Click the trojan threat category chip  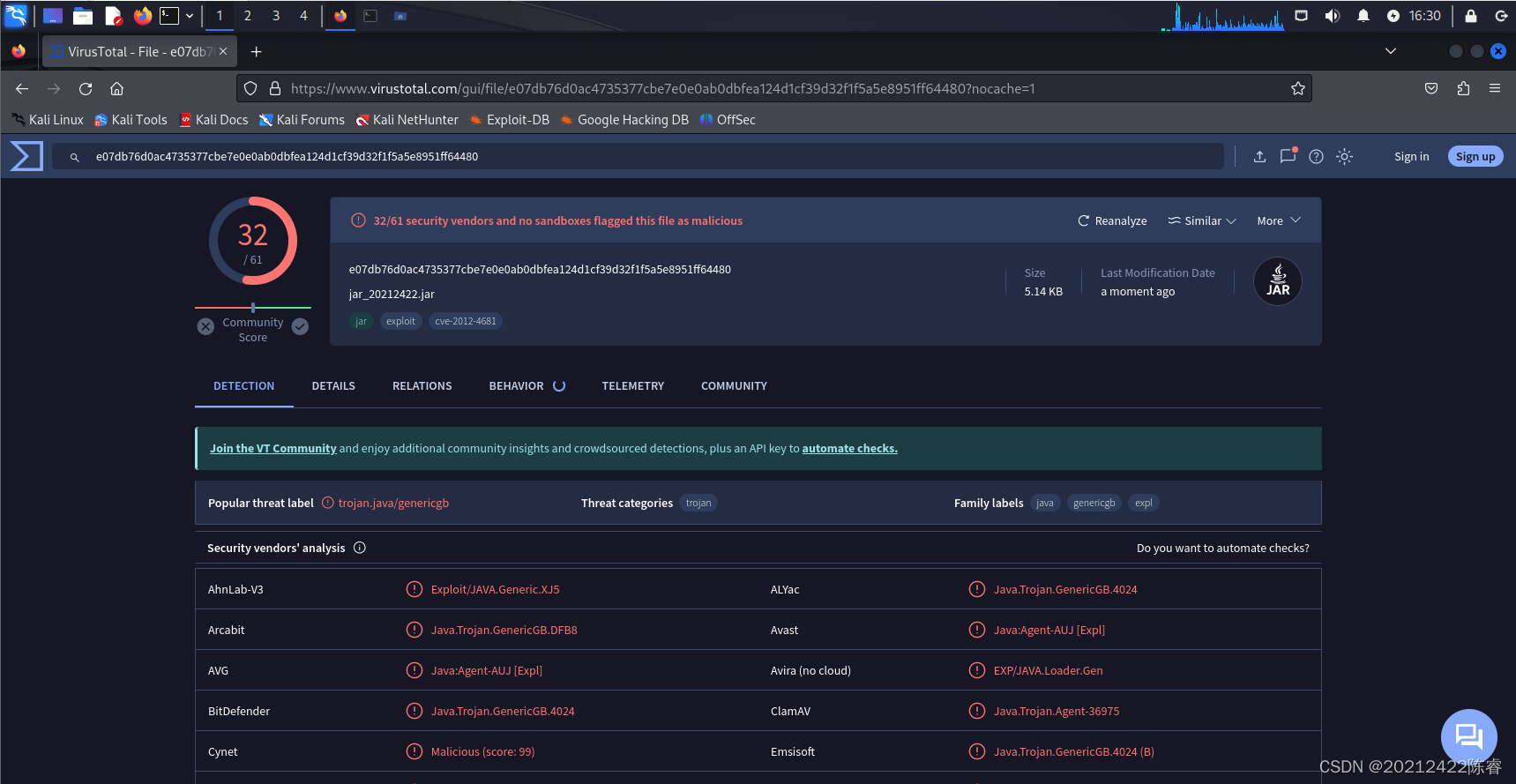click(x=698, y=503)
